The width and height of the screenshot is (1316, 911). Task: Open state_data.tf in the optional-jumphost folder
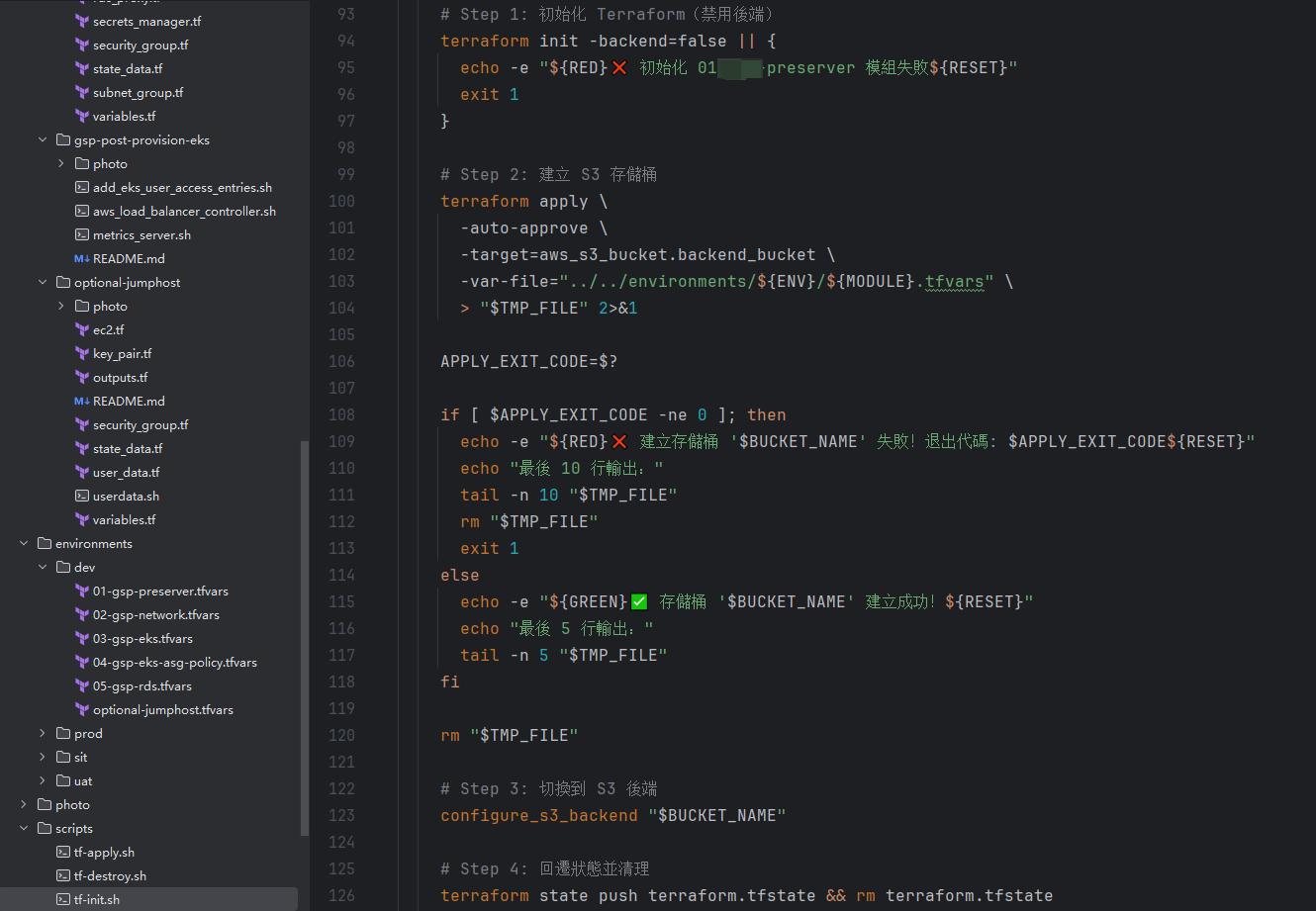[128, 449]
